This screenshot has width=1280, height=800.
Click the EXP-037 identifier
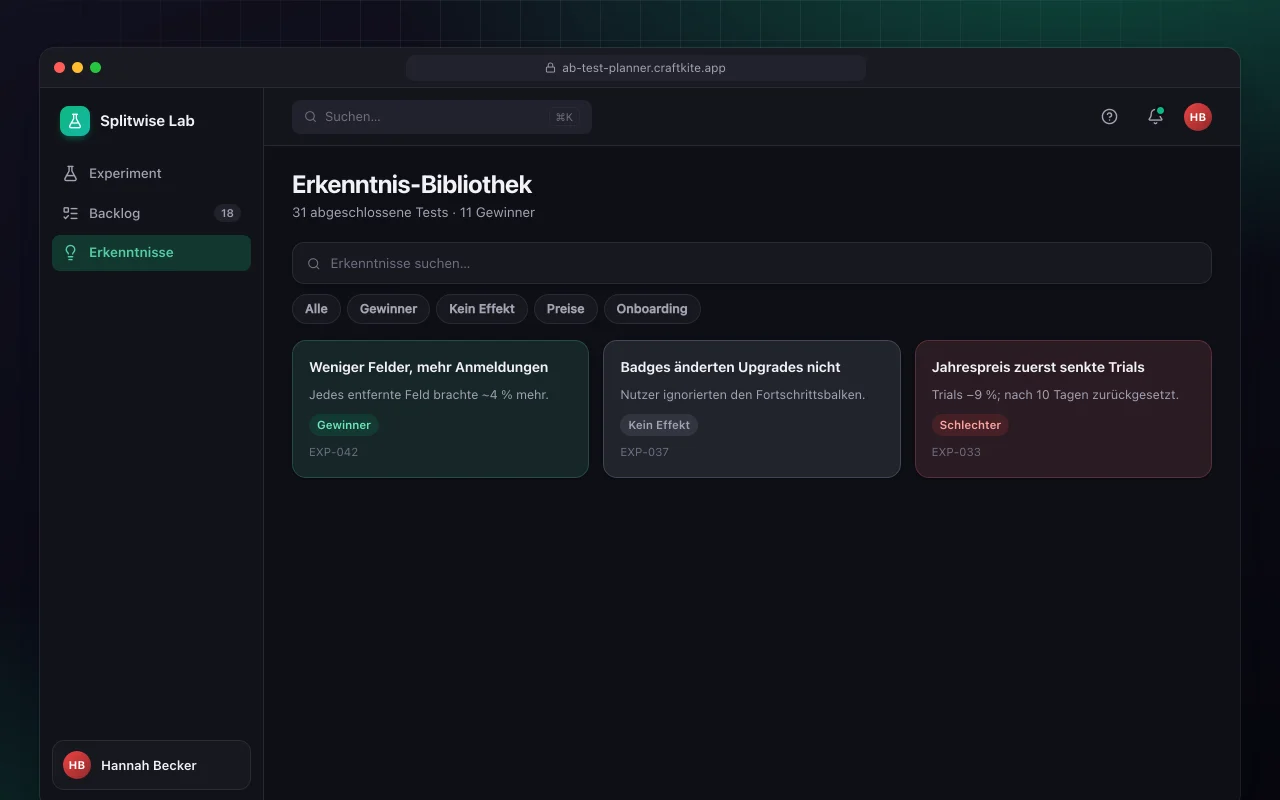pyautogui.click(x=645, y=452)
